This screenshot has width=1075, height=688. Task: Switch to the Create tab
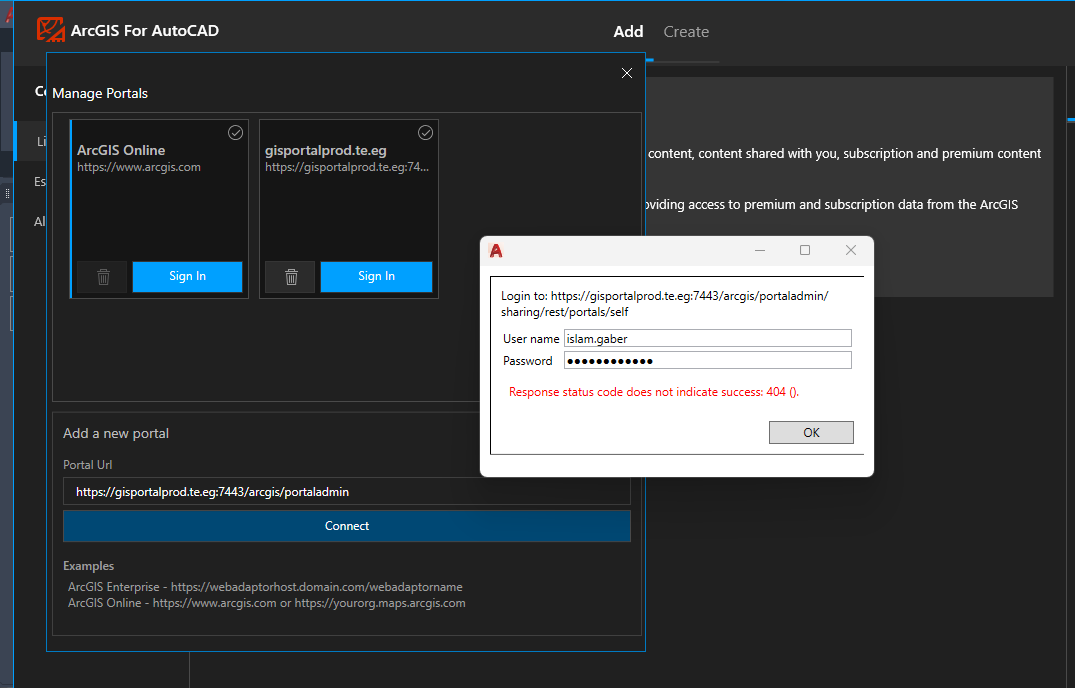point(686,31)
